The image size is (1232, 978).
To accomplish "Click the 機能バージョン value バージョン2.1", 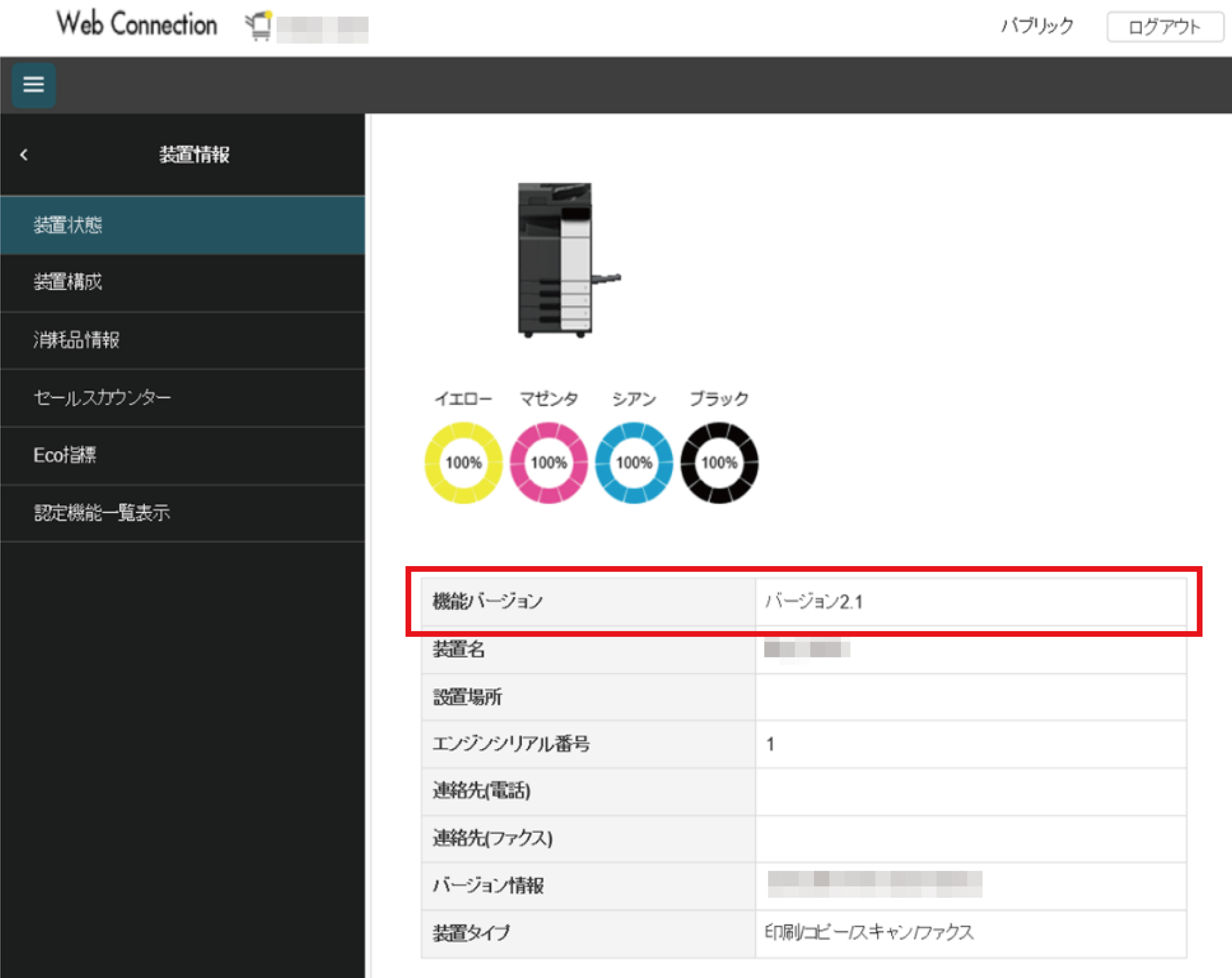I will pos(814,602).
